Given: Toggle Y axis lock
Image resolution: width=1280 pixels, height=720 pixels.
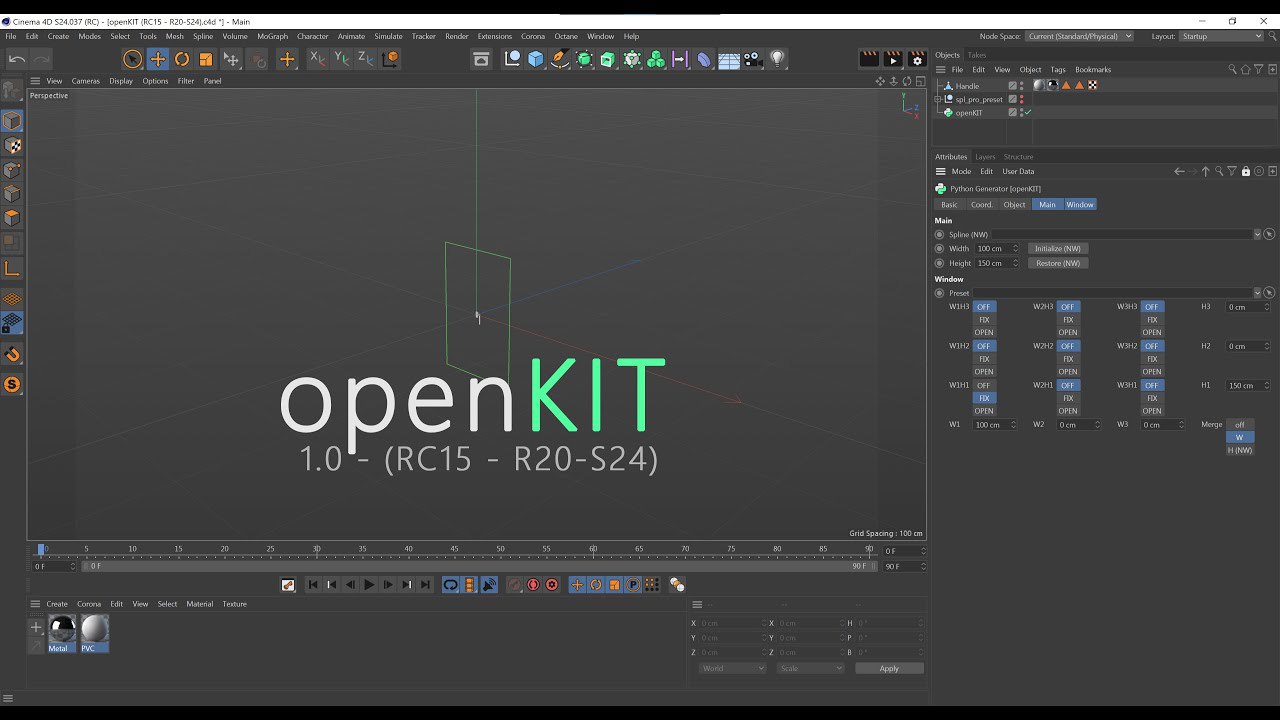Looking at the screenshot, I should pos(342,59).
